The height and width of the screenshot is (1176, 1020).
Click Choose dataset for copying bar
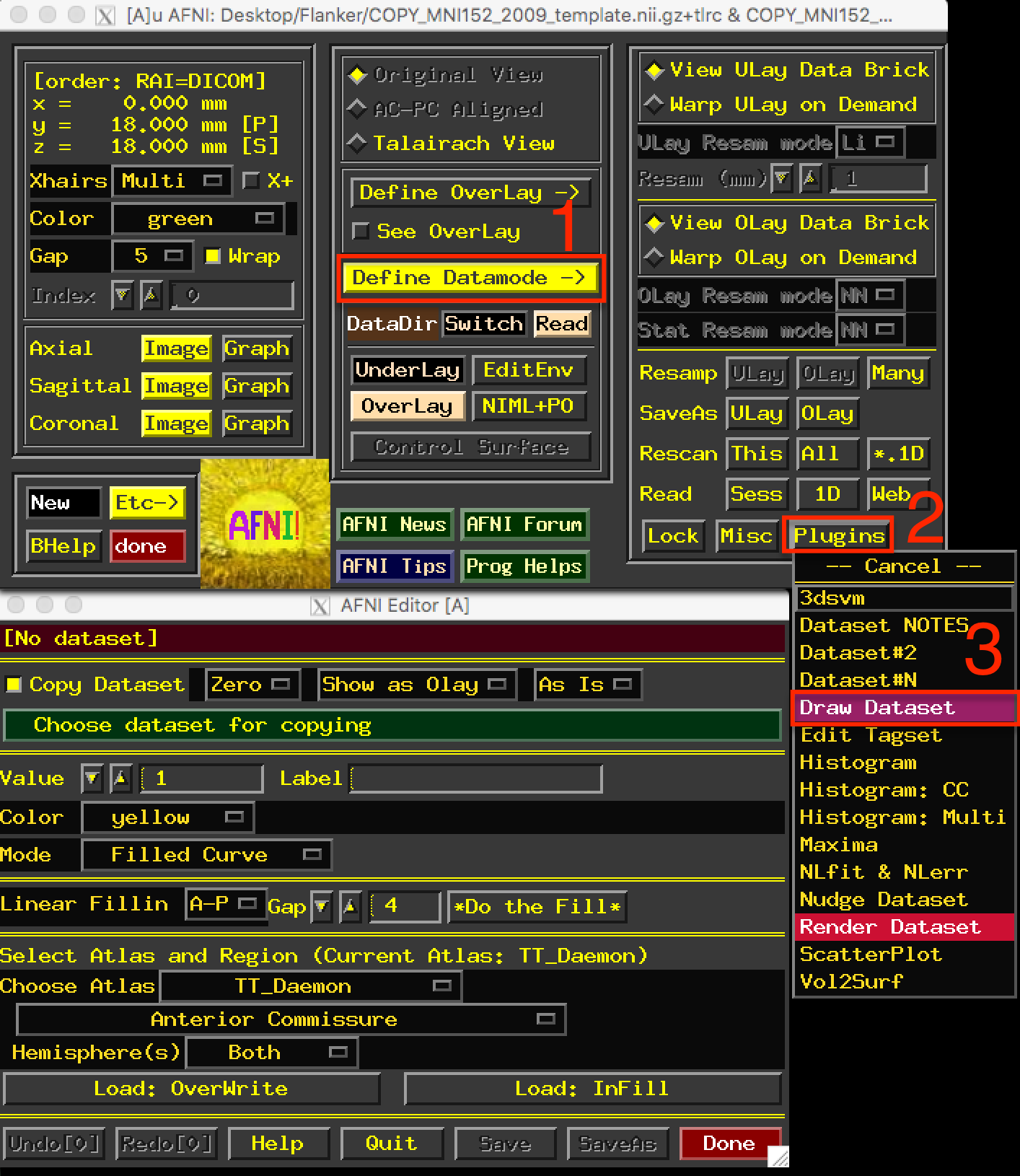[392, 725]
